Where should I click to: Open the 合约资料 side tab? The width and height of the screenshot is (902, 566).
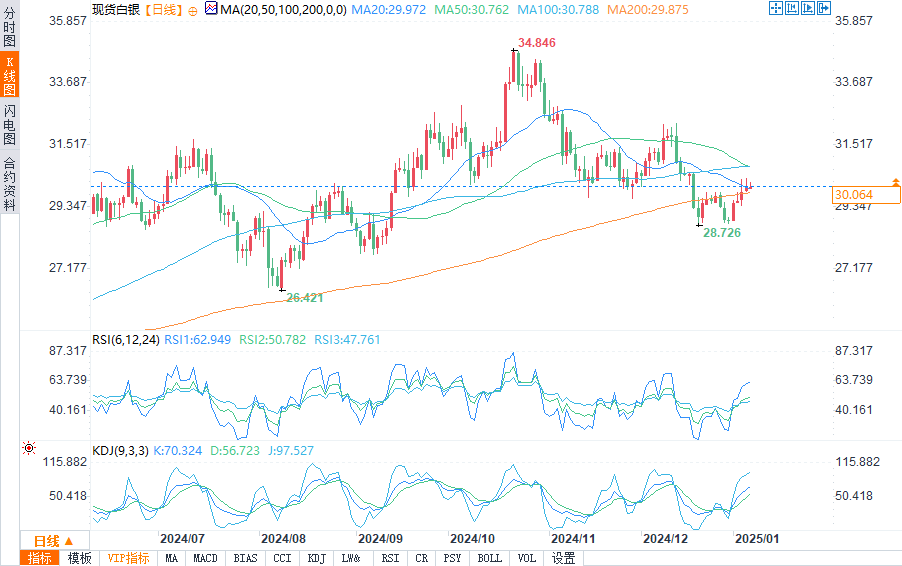pos(9,184)
